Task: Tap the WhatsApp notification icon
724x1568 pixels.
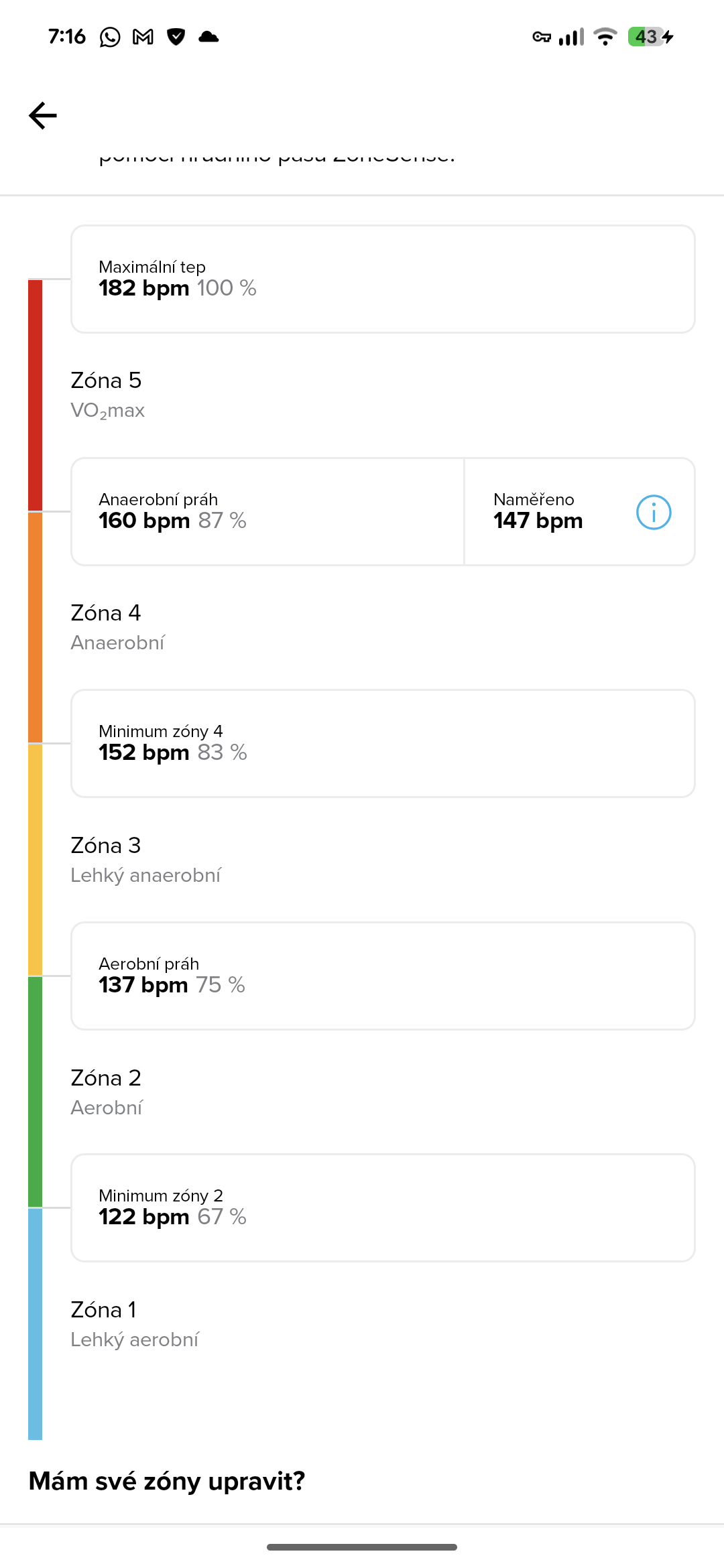Action: 110,37
